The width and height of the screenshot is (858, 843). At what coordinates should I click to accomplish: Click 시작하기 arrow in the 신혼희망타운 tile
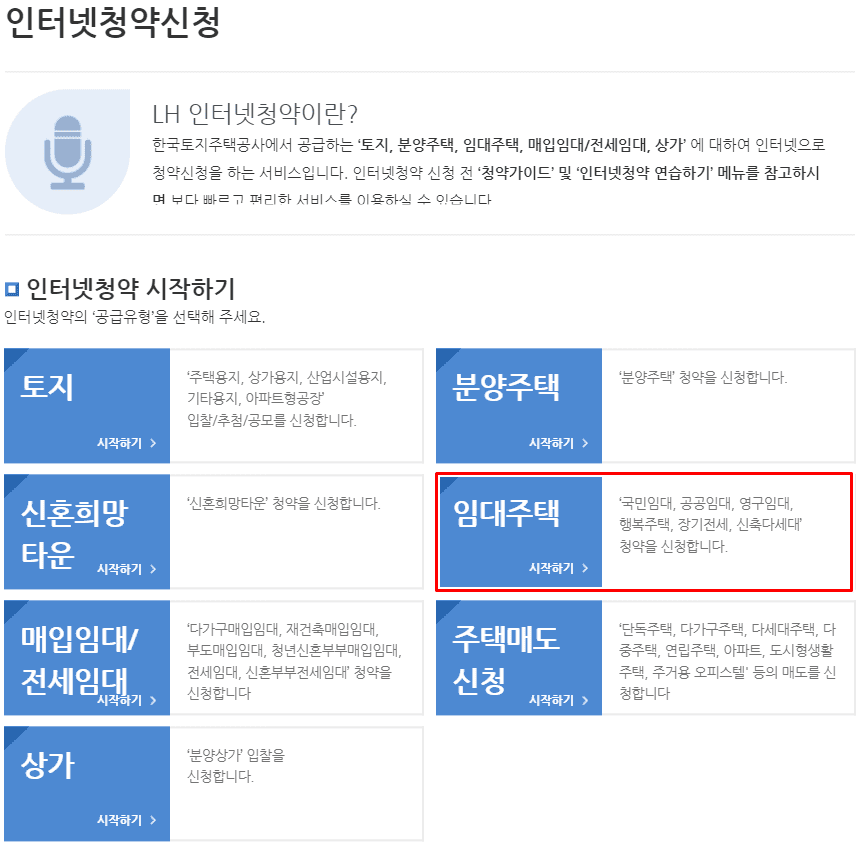(126, 569)
